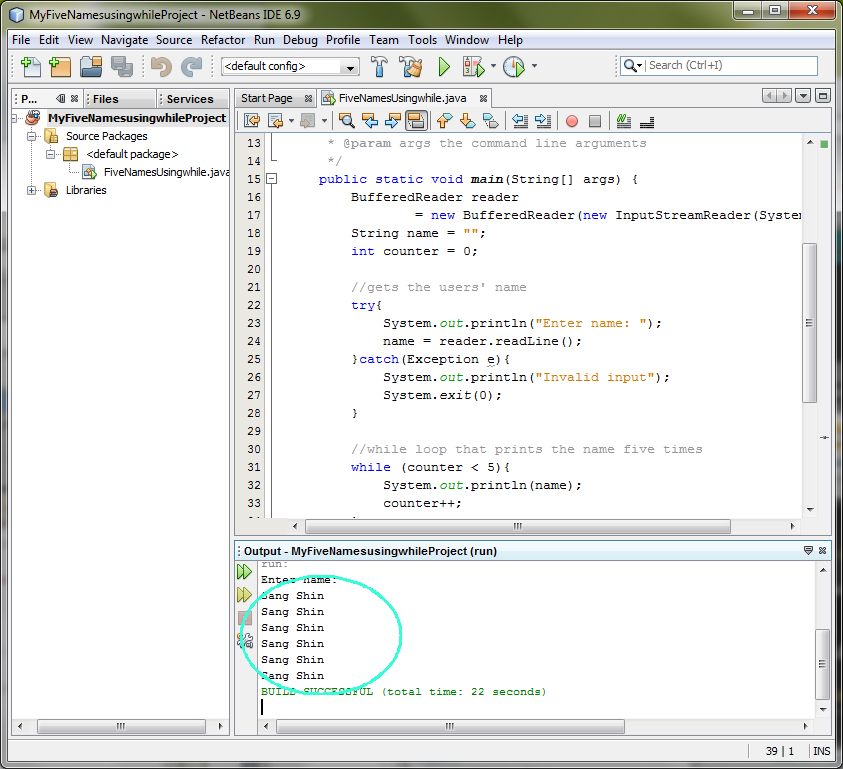
Task: Close the FiveNamesUsingwhile.java tab
Action: (483, 98)
